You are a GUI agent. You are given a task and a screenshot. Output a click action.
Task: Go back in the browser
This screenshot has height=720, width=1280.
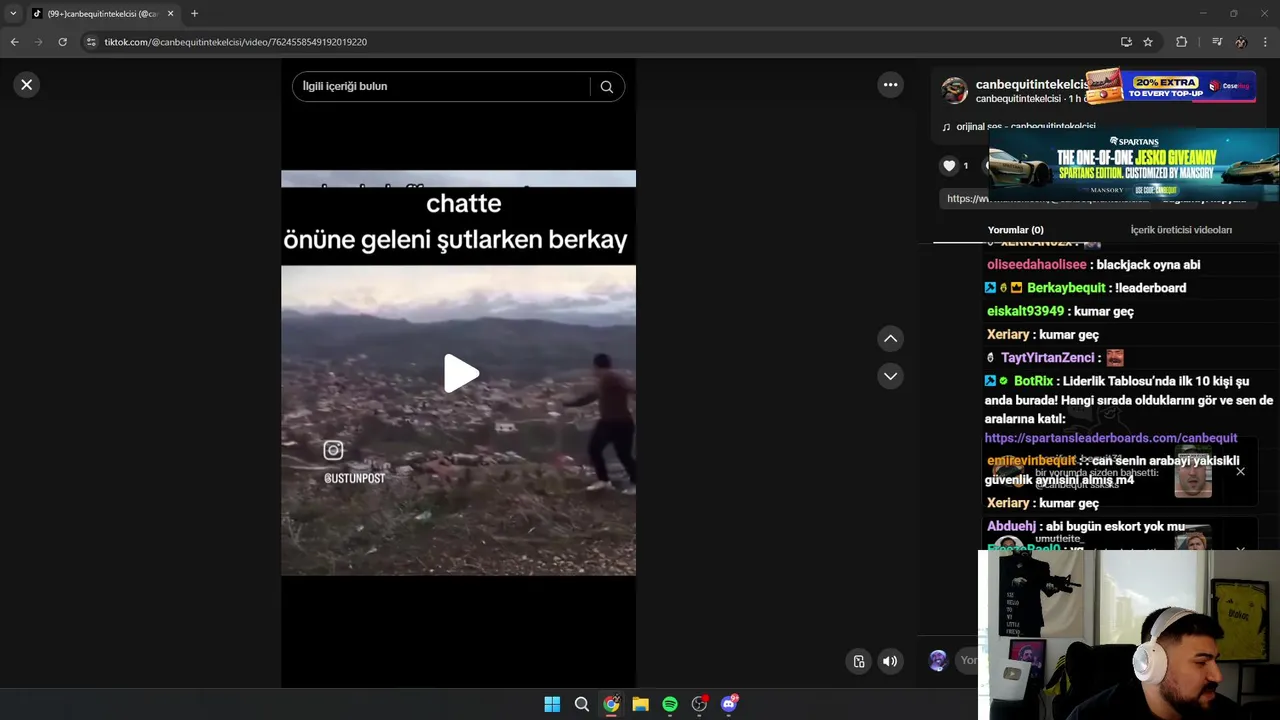click(14, 42)
